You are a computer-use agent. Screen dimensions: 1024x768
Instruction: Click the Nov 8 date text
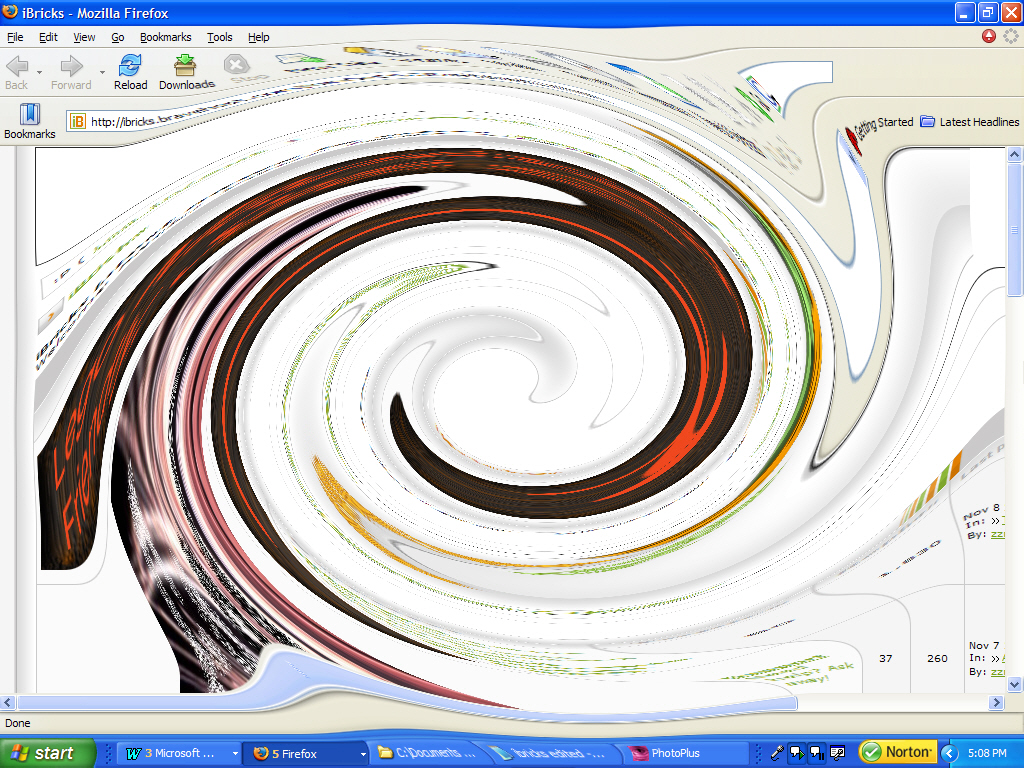(x=982, y=510)
